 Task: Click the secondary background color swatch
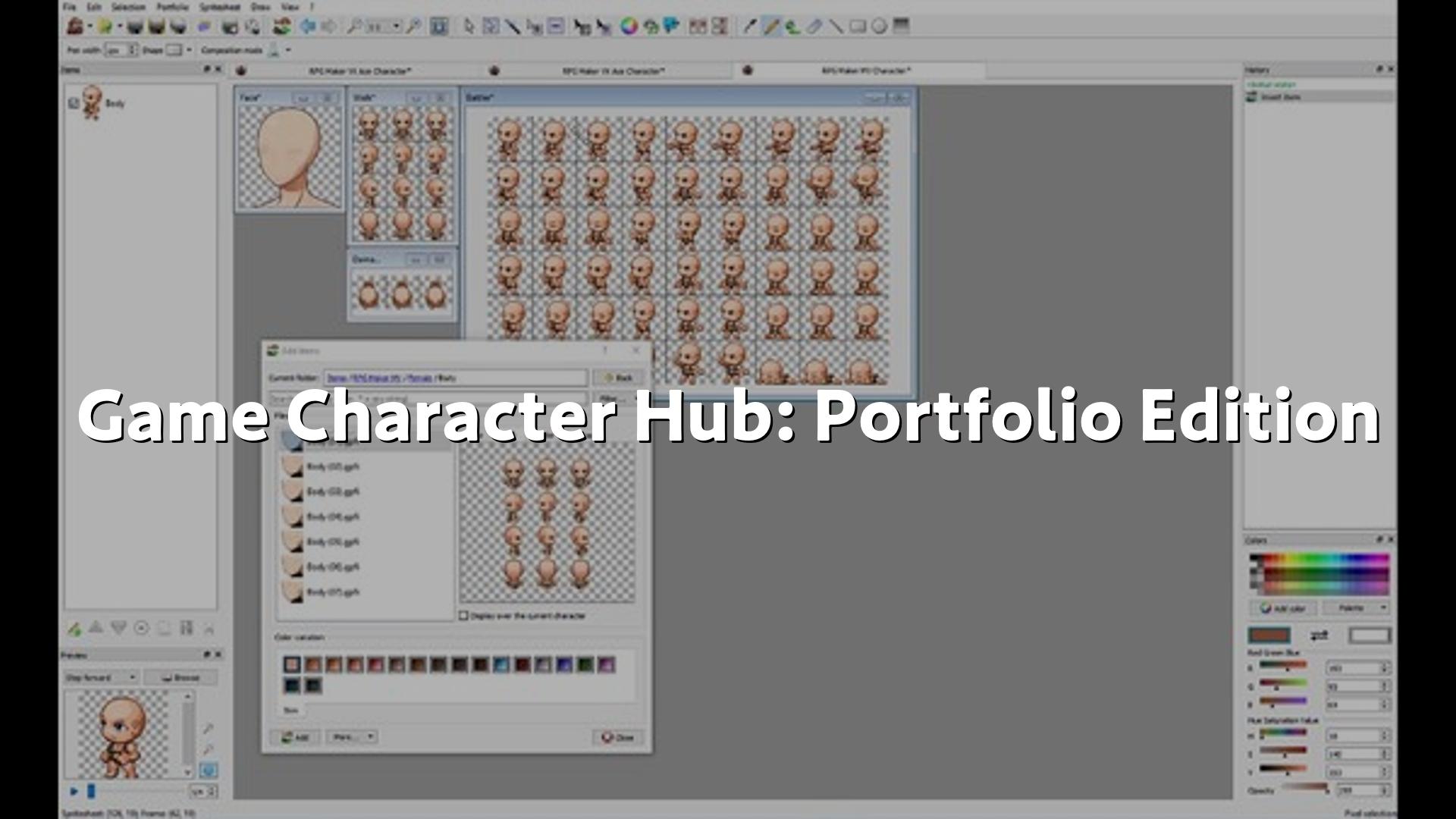(1369, 635)
